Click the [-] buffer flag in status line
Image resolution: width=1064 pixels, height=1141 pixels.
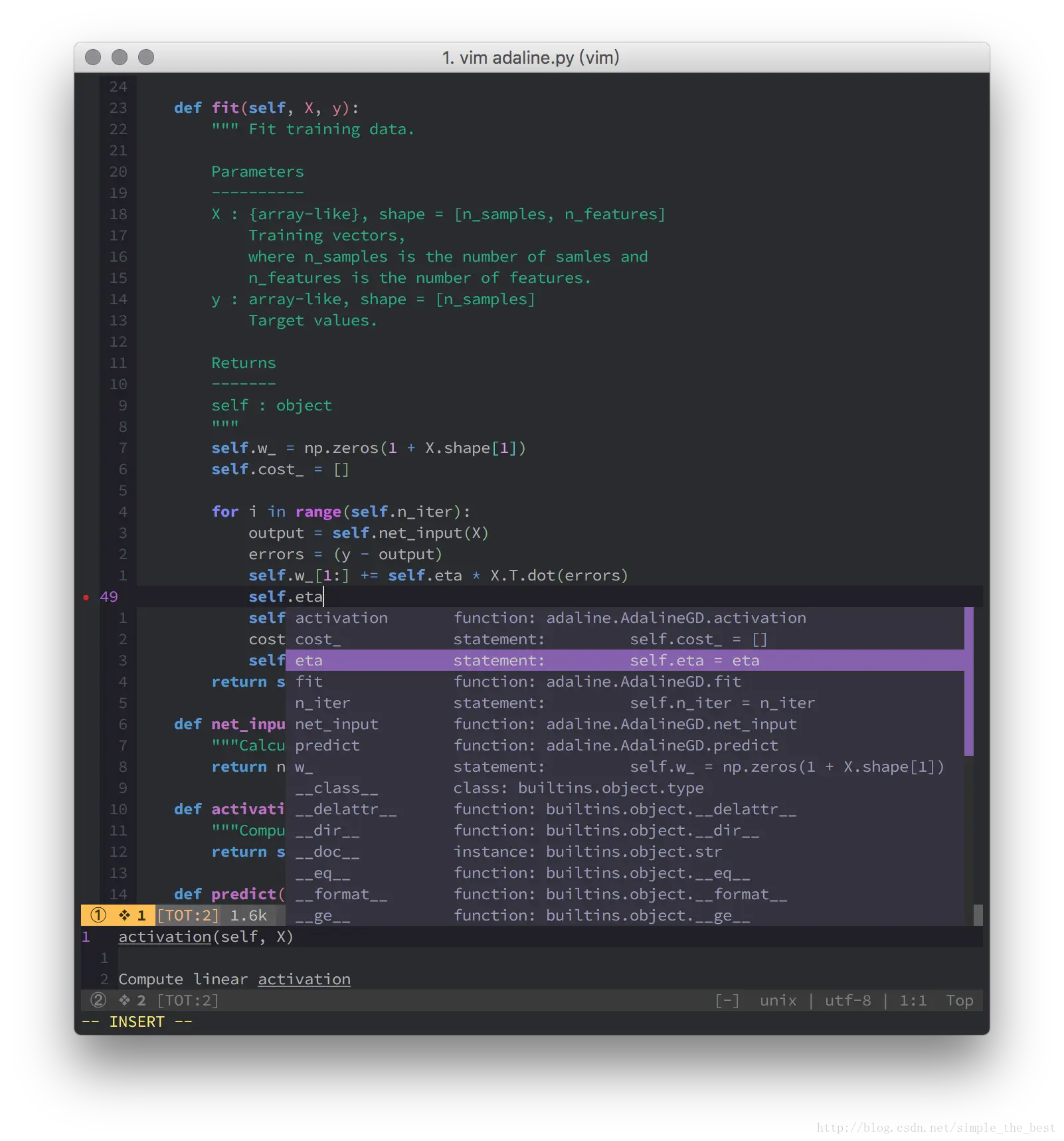point(727,1000)
